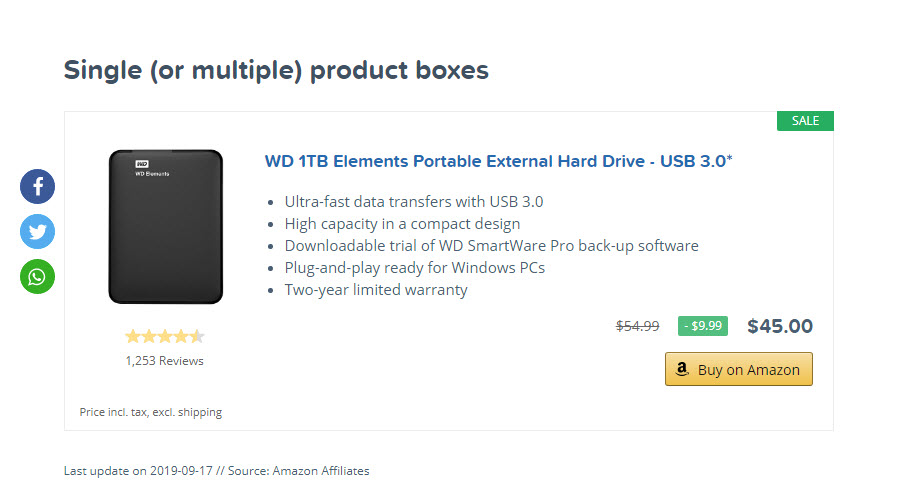
Task: Click the 'Ultra-fast data transfers with USB 3.0' bullet
Action: click(414, 202)
